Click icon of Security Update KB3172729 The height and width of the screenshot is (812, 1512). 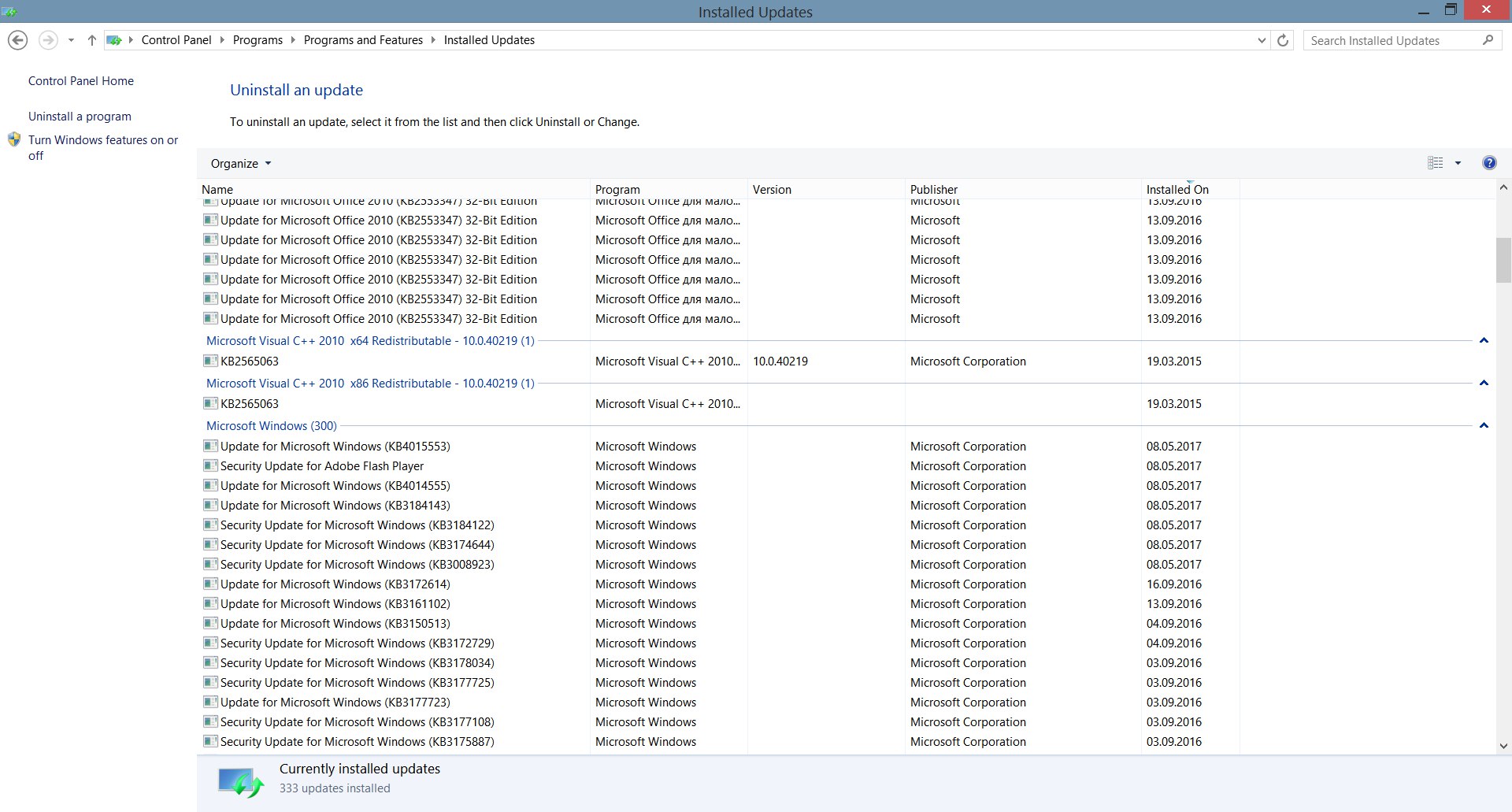[210, 643]
